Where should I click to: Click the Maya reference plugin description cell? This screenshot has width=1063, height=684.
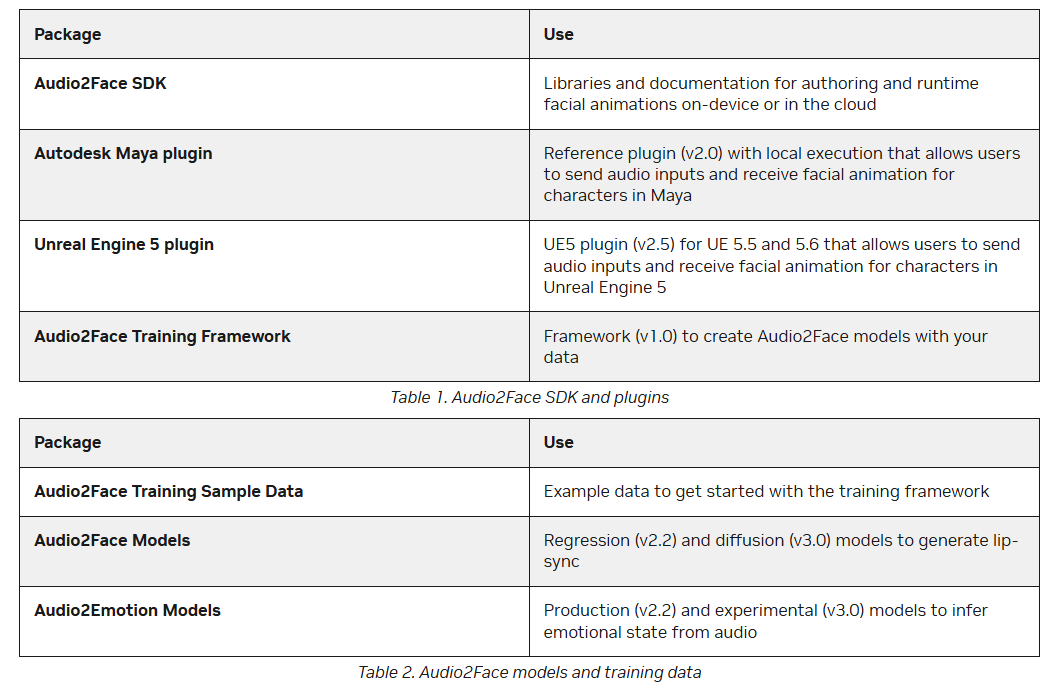[x=781, y=174]
